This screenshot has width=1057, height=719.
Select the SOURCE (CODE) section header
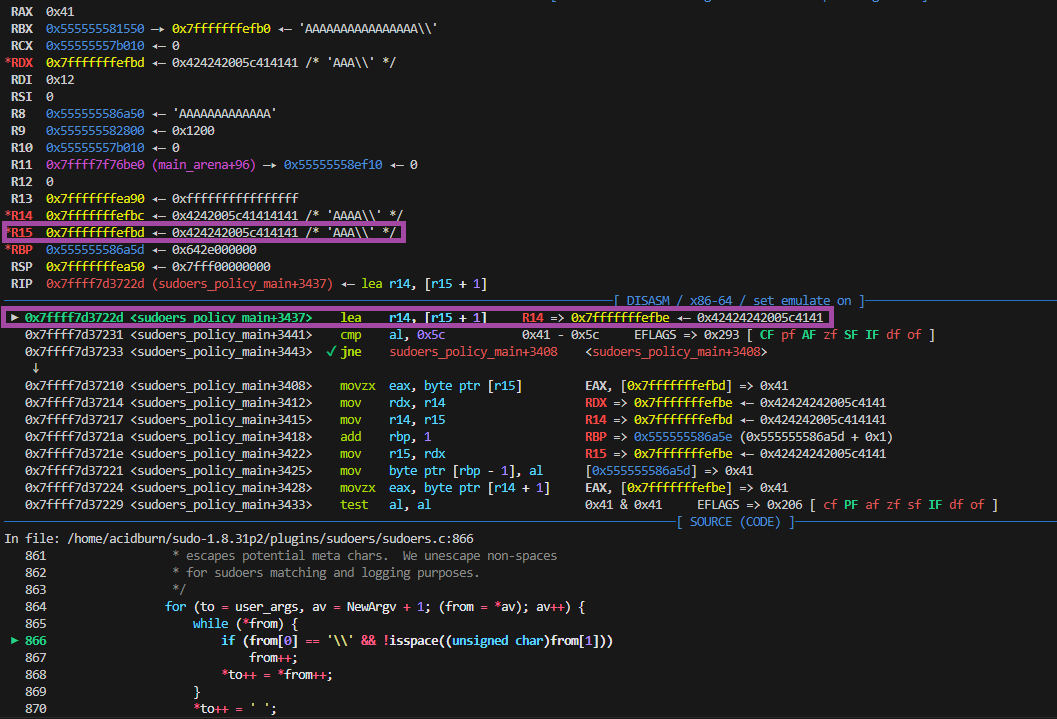[735, 521]
